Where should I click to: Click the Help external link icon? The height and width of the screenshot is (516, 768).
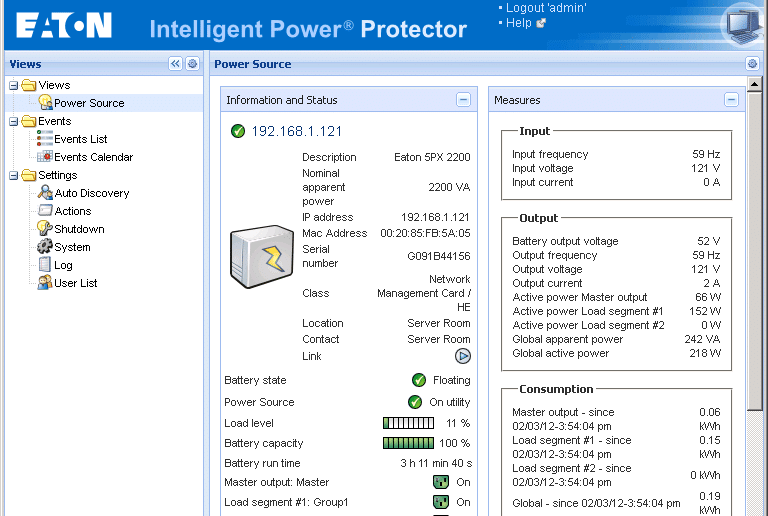coord(541,23)
